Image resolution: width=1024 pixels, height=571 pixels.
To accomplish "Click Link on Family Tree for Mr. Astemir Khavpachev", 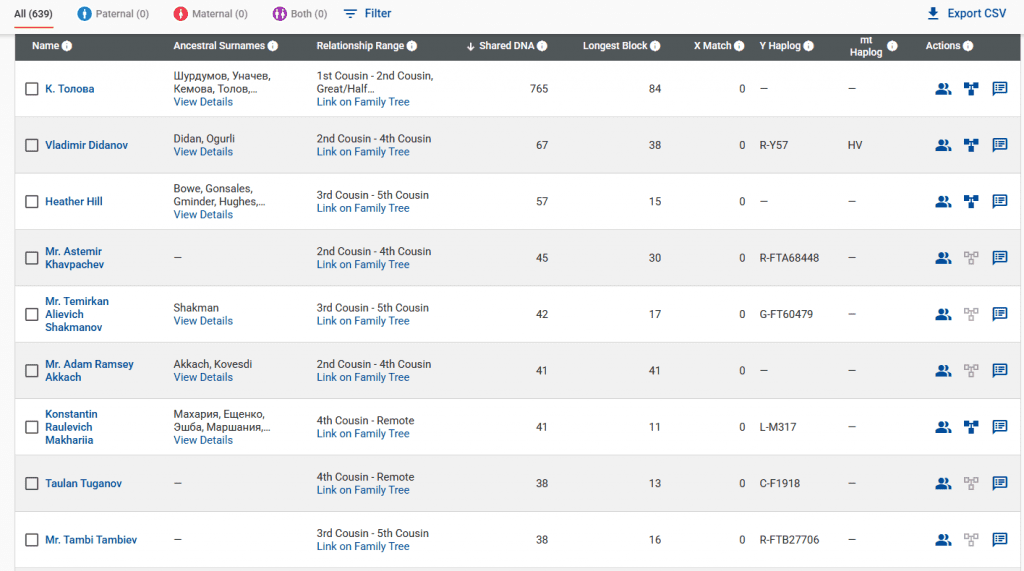I will tap(363, 265).
